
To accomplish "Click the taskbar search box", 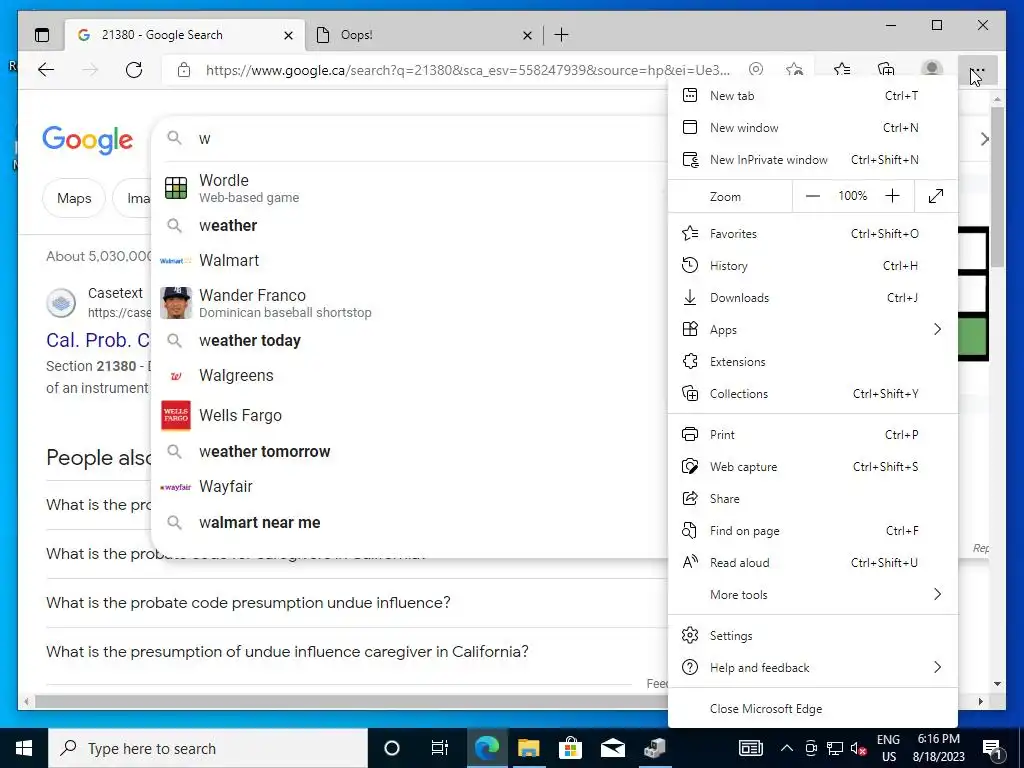I will point(208,748).
